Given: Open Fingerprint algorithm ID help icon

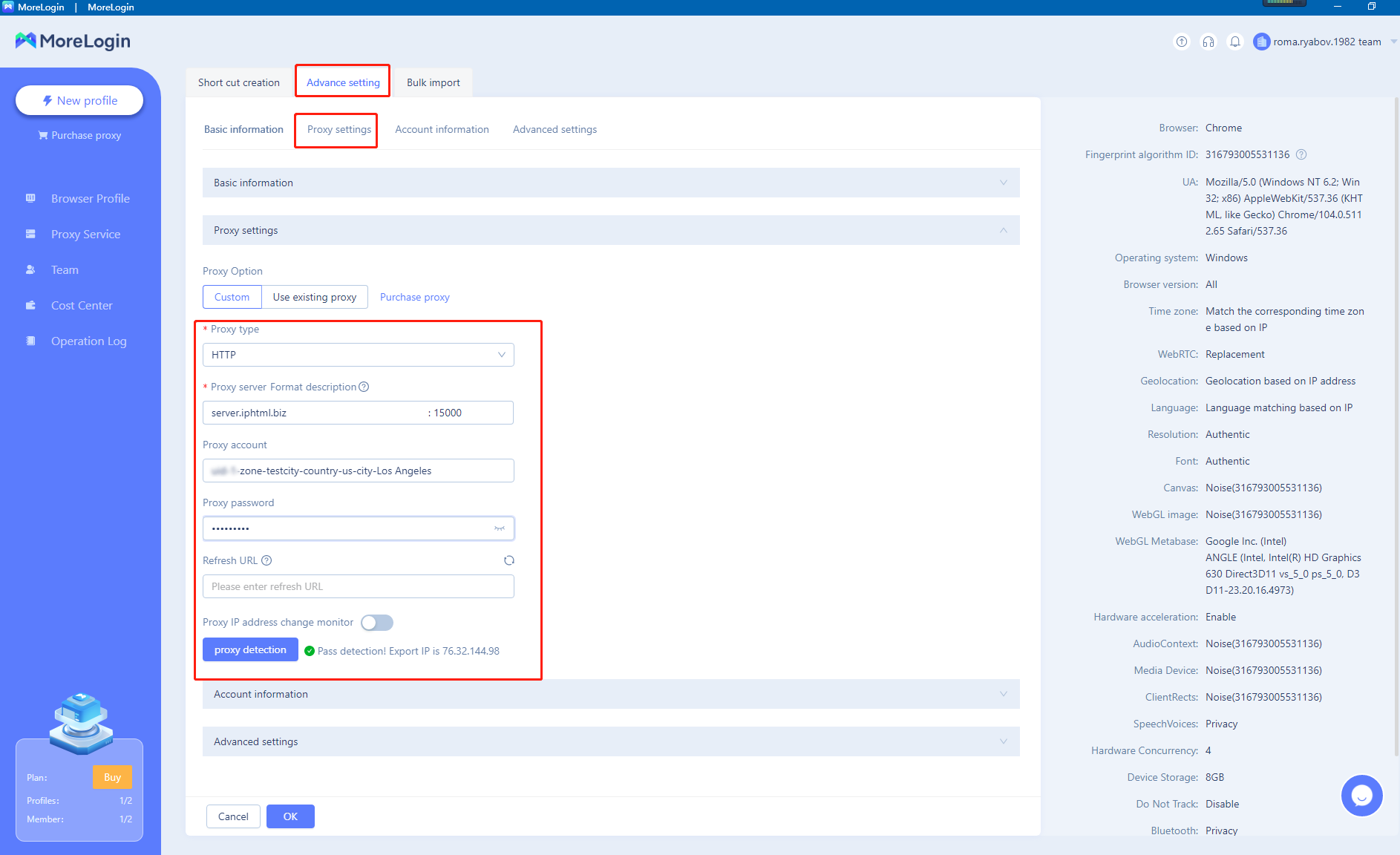Looking at the screenshot, I should pos(1301,154).
